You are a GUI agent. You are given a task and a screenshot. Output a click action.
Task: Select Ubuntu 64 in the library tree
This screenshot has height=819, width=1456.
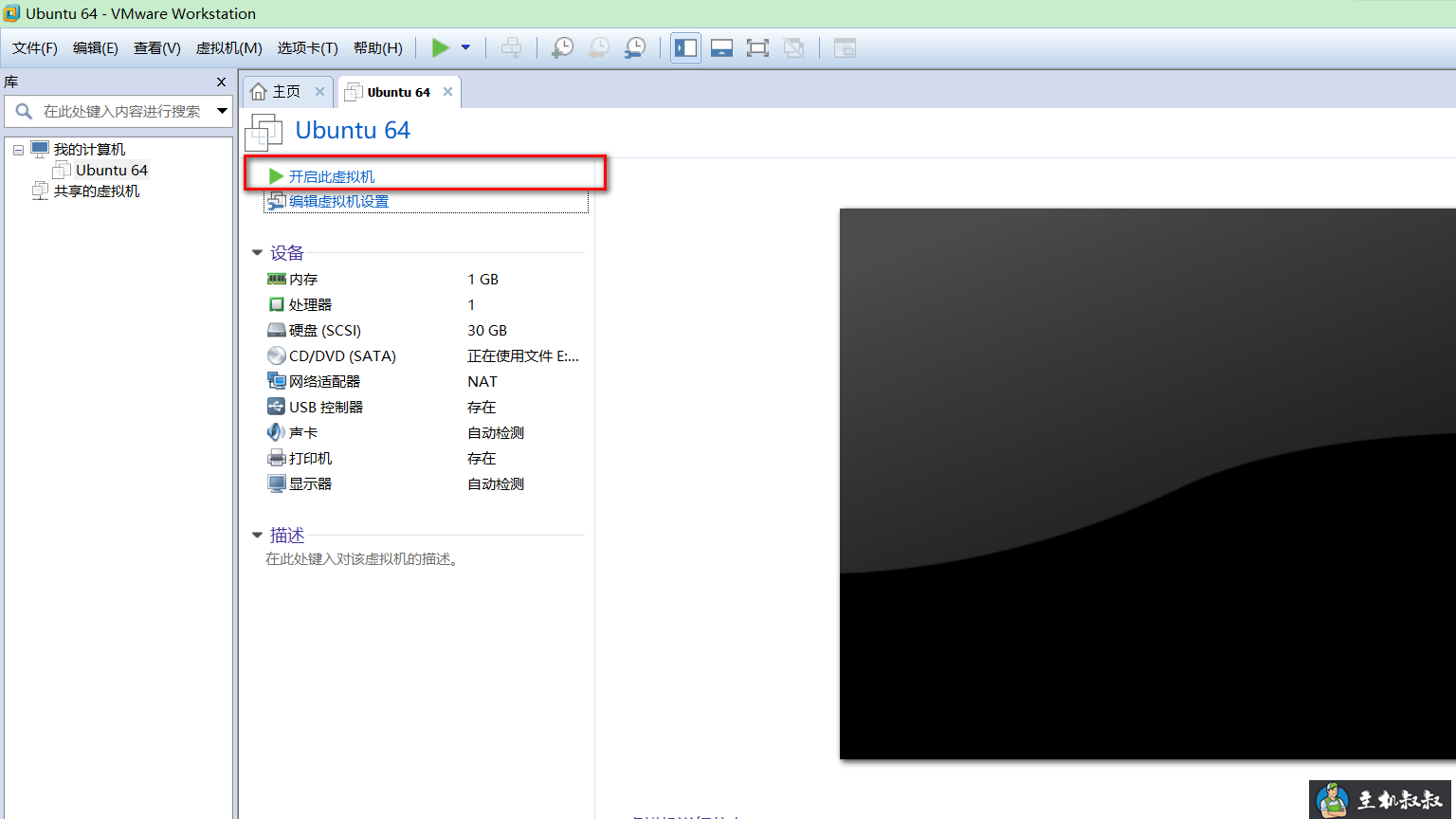[x=112, y=170]
